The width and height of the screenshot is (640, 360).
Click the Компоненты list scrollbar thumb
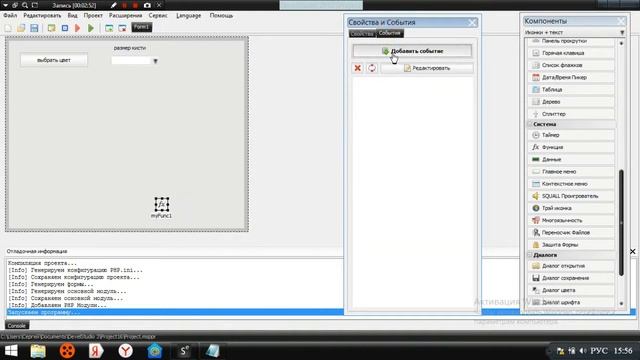coord(621,222)
